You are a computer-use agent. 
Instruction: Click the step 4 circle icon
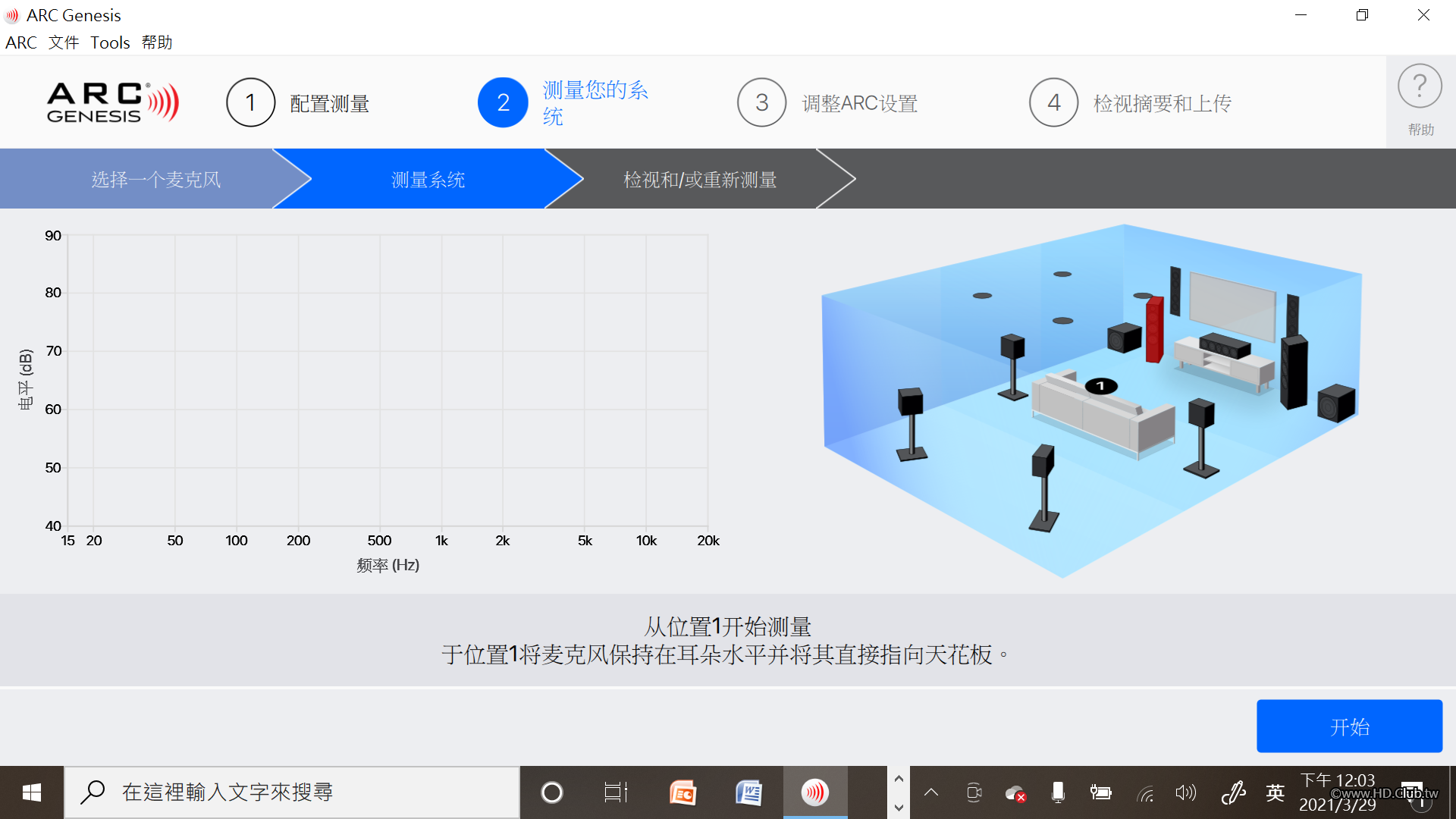click(x=1053, y=102)
